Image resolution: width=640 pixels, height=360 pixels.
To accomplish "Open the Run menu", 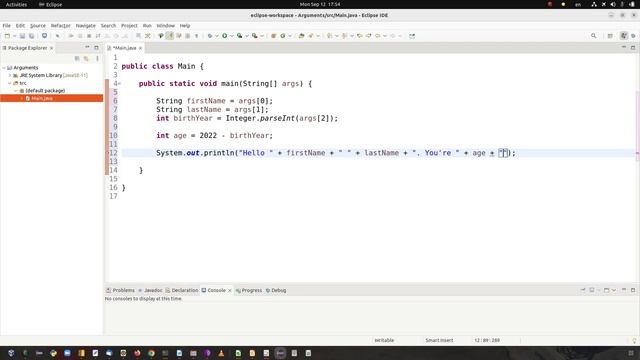I will coord(147,26).
